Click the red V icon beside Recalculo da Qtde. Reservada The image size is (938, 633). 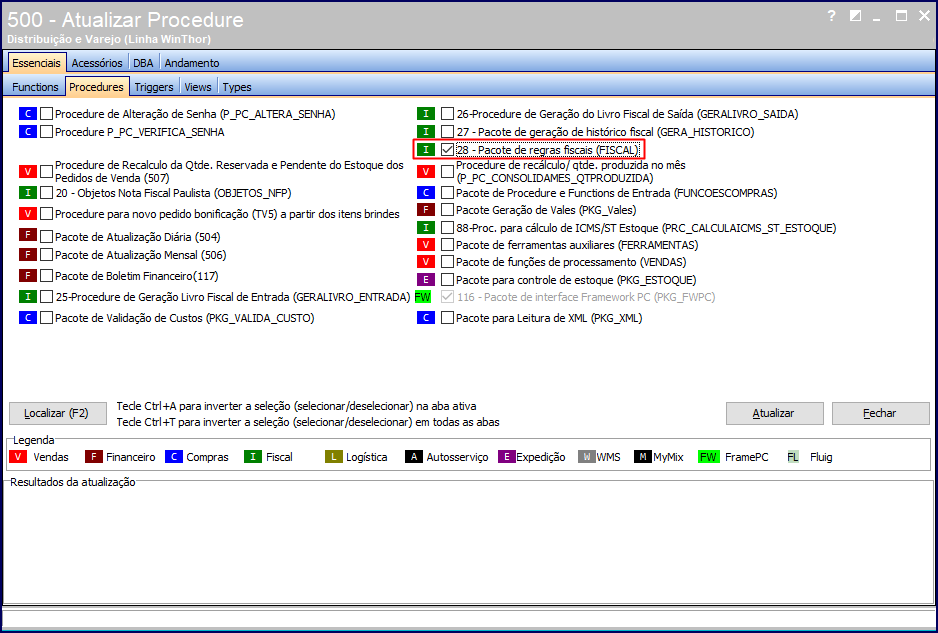pyautogui.click(x=28, y=172)
